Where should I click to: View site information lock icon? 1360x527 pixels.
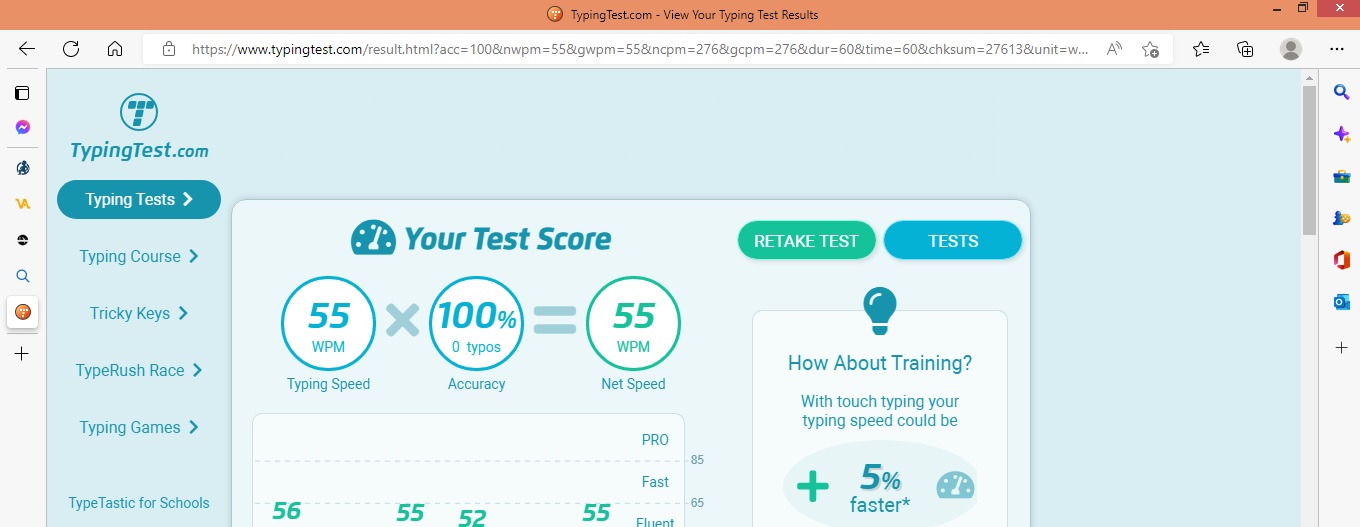tap(169, 48)
